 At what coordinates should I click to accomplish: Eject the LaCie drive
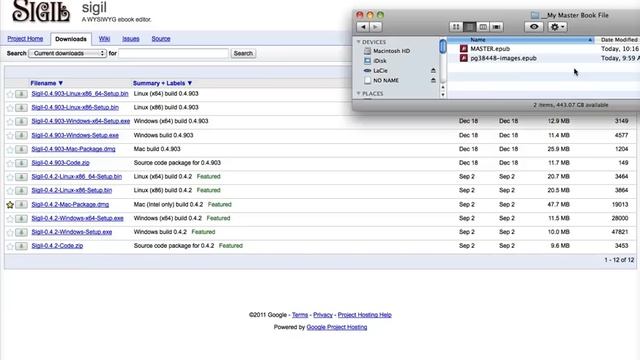(433, 71)
